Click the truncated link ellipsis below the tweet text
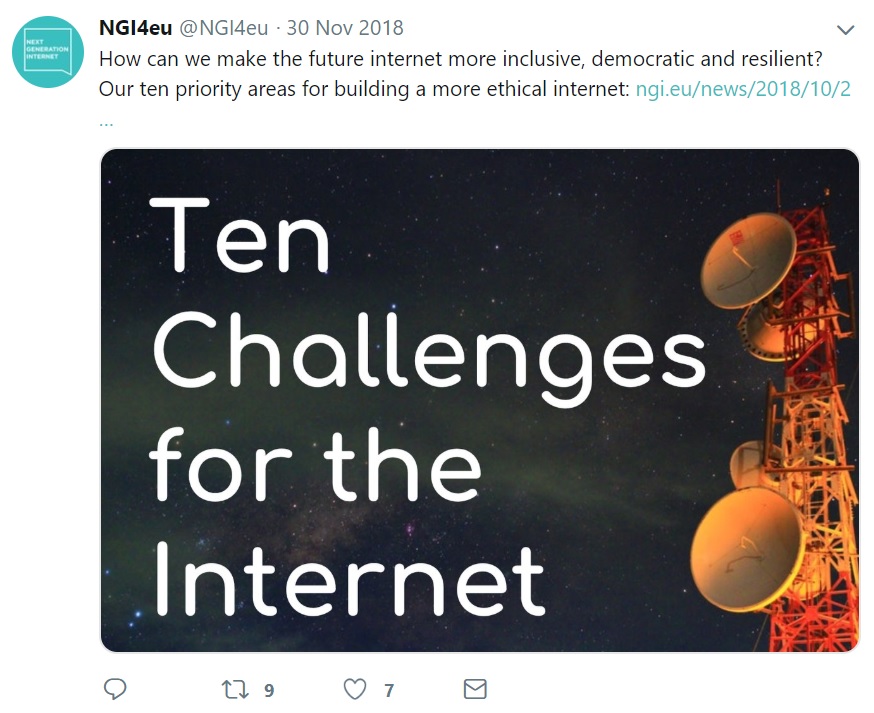874x713 pixels. coord(106,121)
